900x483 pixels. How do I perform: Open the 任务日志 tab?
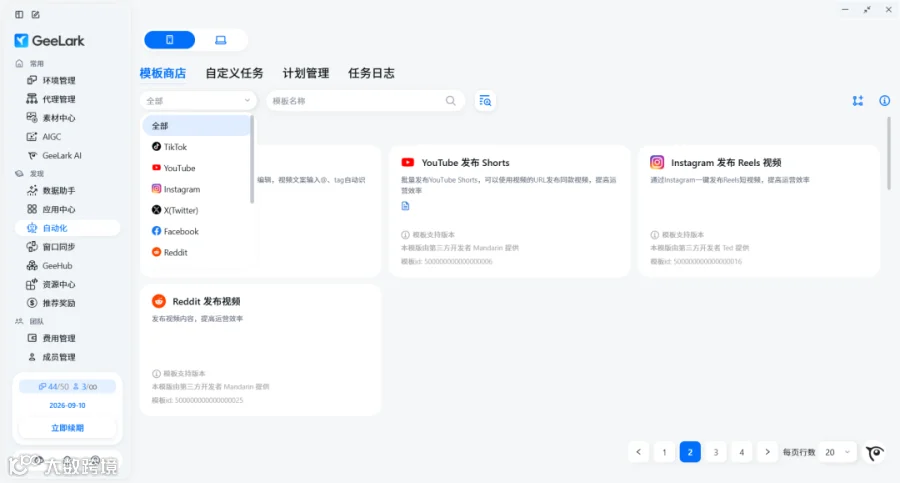pos(371,73)
